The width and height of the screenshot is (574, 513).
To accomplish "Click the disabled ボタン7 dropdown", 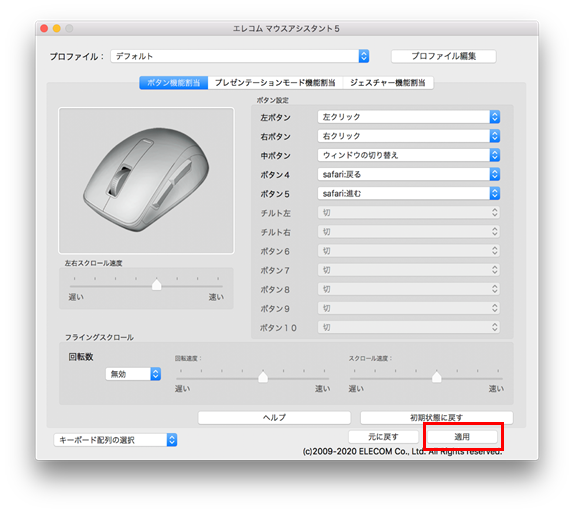I will [x=409, y=270].
